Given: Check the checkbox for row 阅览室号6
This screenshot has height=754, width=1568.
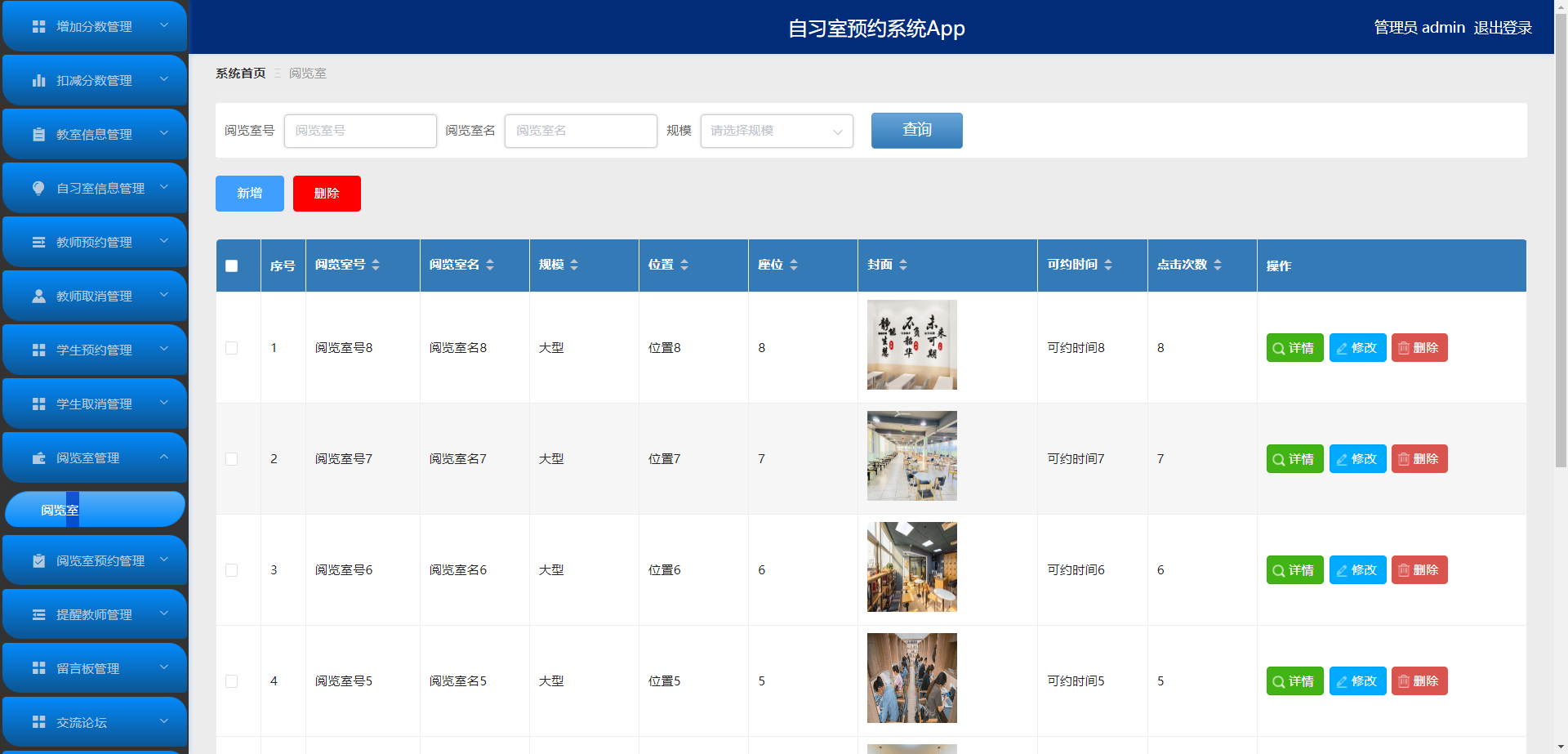Looking at the screenshot, I should coord(232,570).
